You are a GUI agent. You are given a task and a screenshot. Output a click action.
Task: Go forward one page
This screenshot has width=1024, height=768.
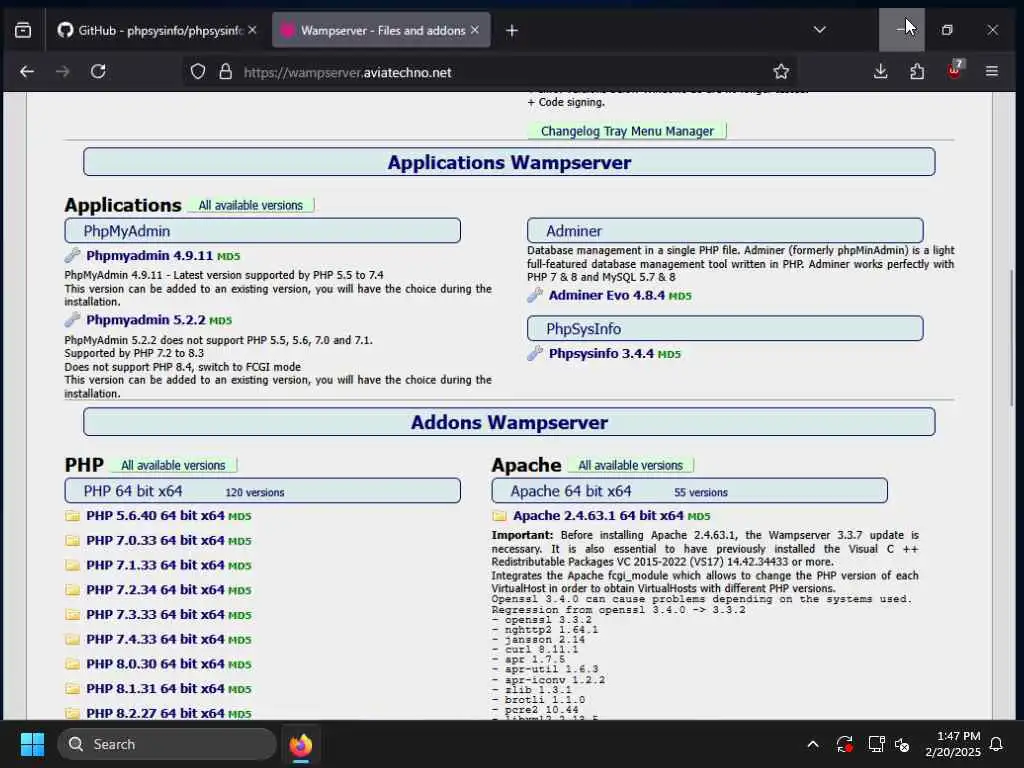pos(63,72)
